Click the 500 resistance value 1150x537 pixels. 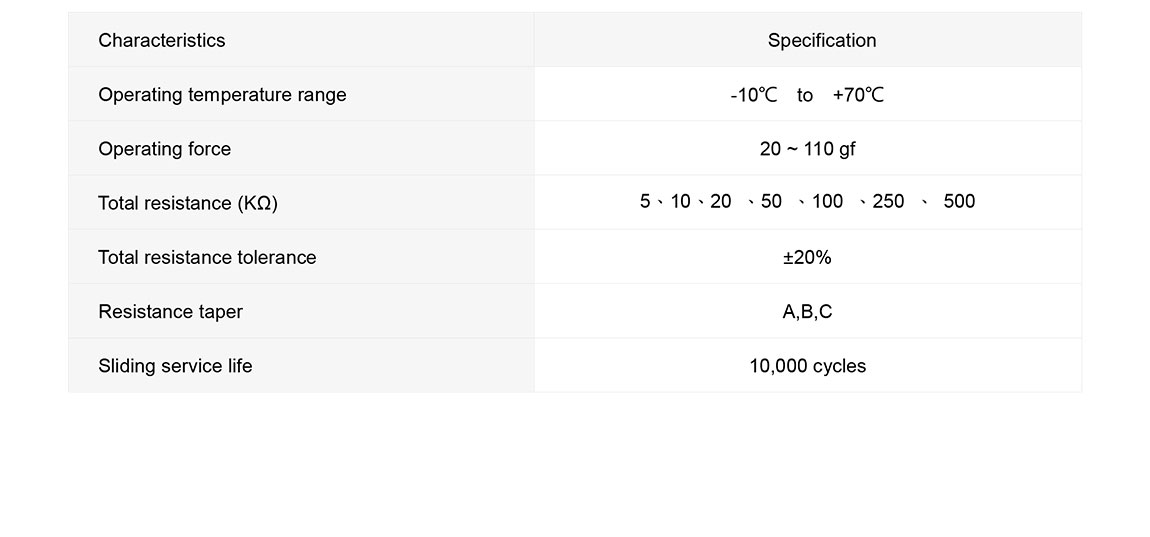coord(959,201)
